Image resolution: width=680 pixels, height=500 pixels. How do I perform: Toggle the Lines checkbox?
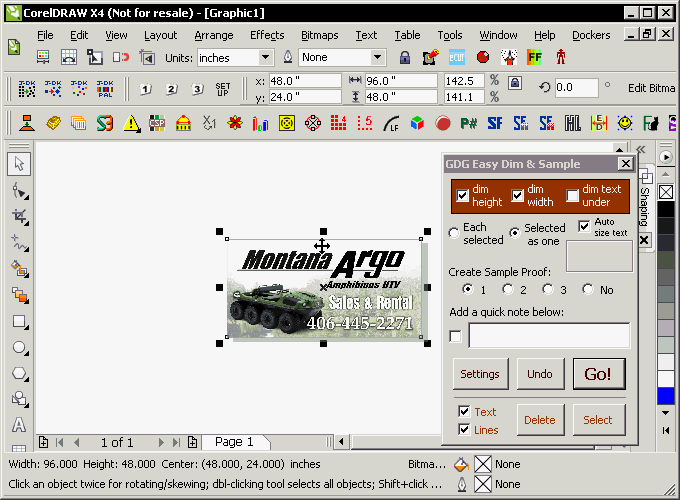464,429
